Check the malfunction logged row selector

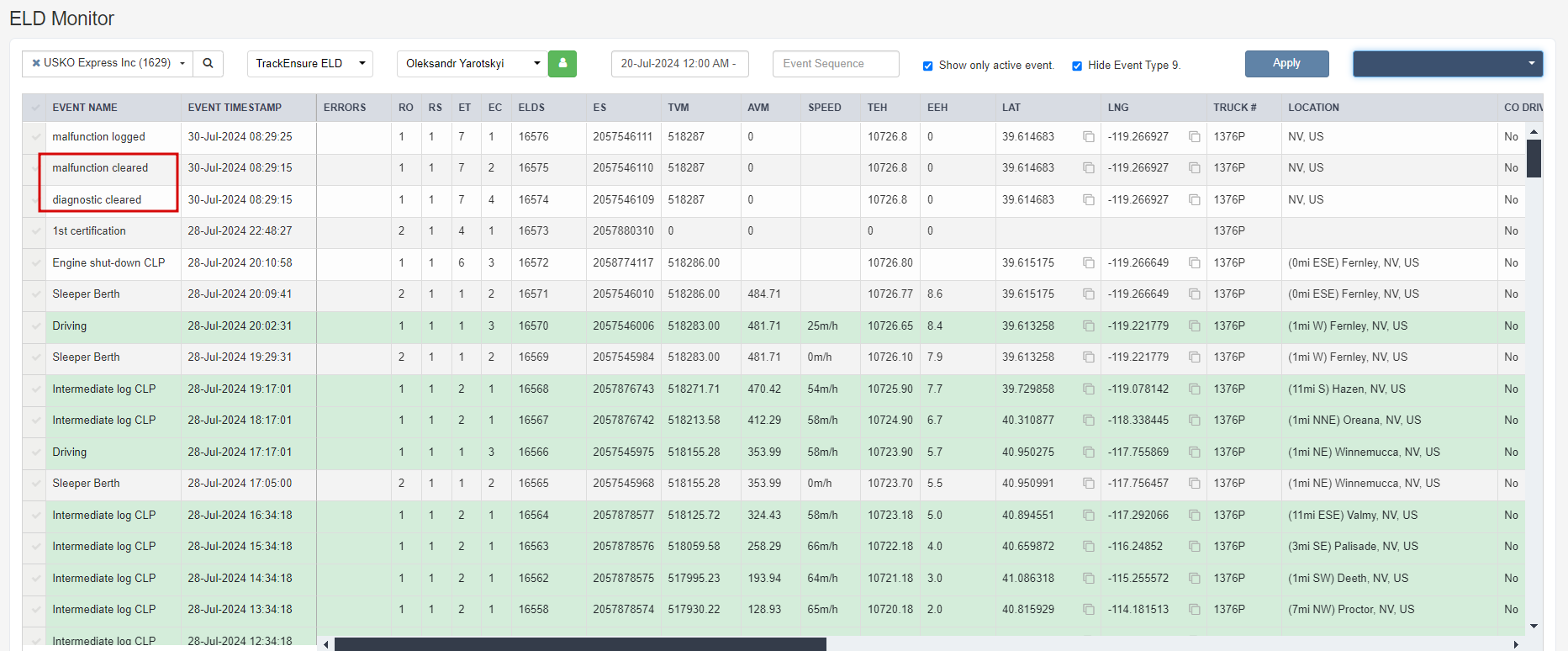point(35,136)
